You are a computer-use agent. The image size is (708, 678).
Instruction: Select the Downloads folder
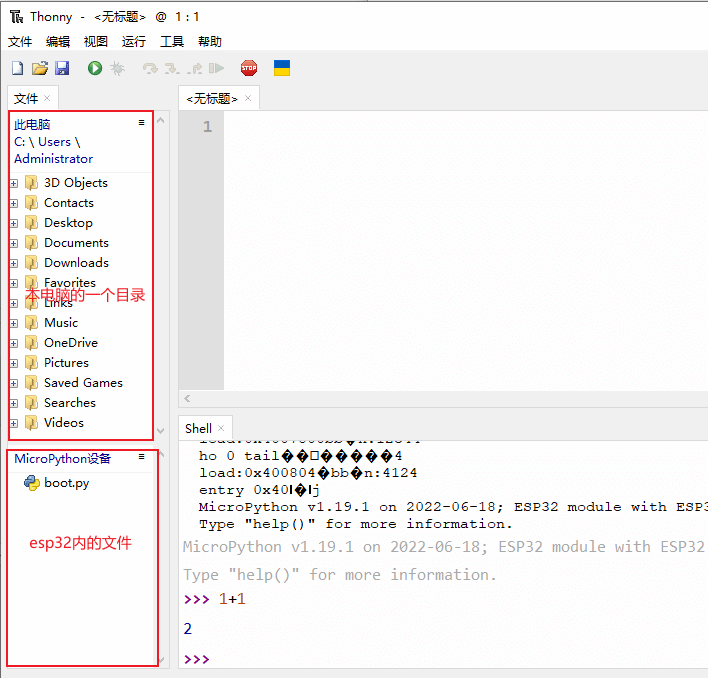[x=76, y=263]
